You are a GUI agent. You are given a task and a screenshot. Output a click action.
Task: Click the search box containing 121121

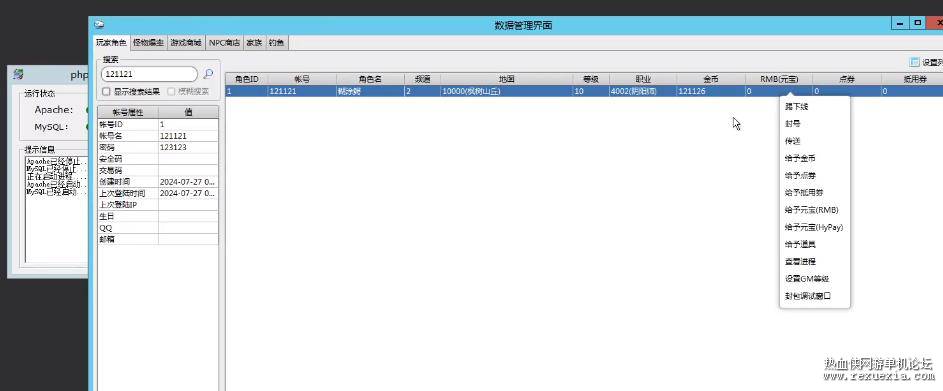click(x=149, y=74)
